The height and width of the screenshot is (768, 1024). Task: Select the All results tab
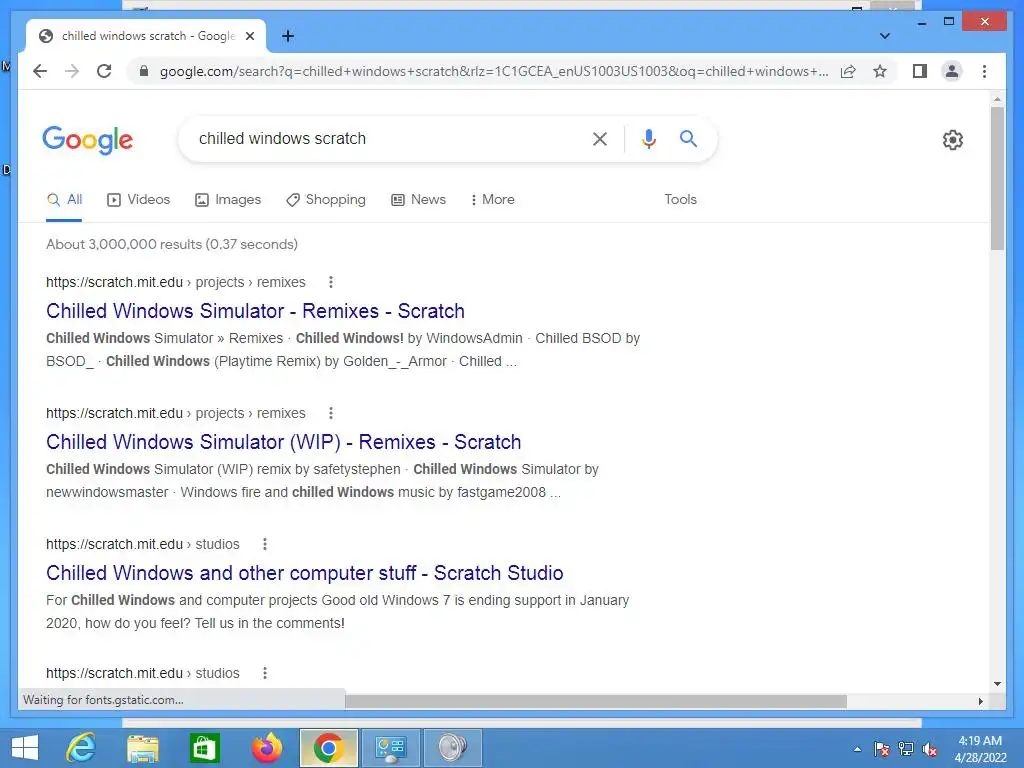[64, 200]
